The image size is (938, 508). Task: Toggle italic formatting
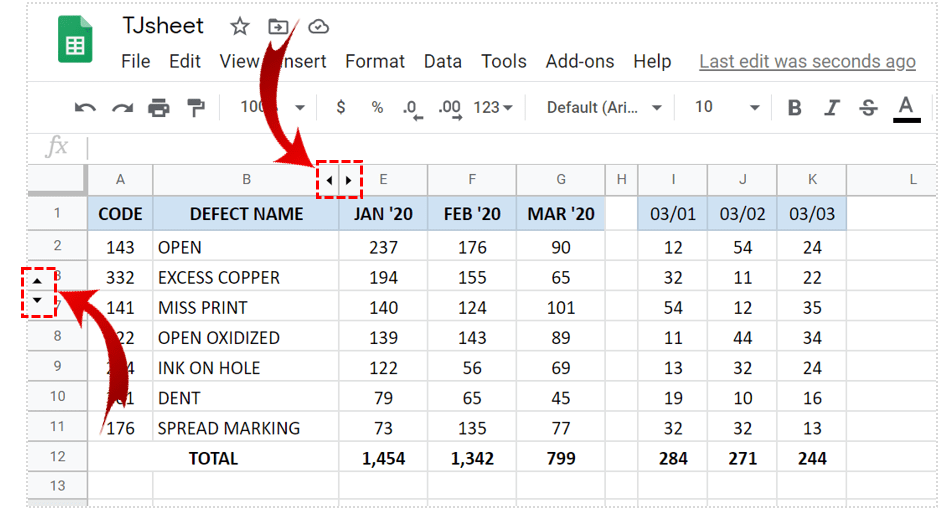click(832, 108)
